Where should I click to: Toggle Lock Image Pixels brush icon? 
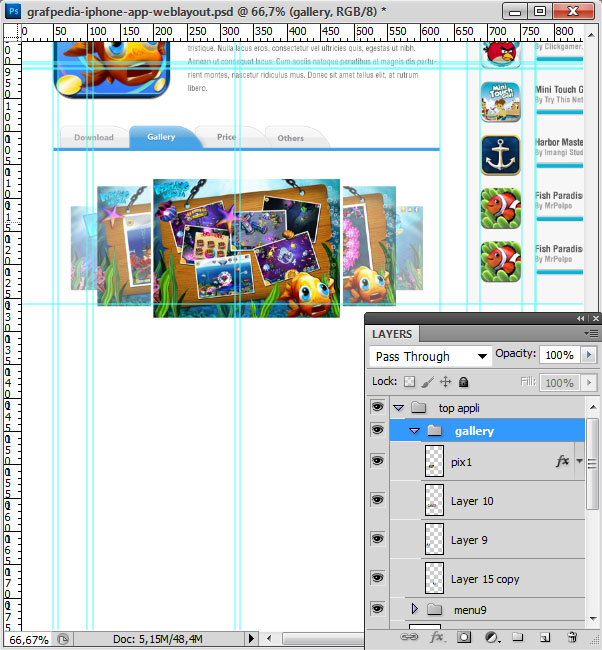coord(427,381)
